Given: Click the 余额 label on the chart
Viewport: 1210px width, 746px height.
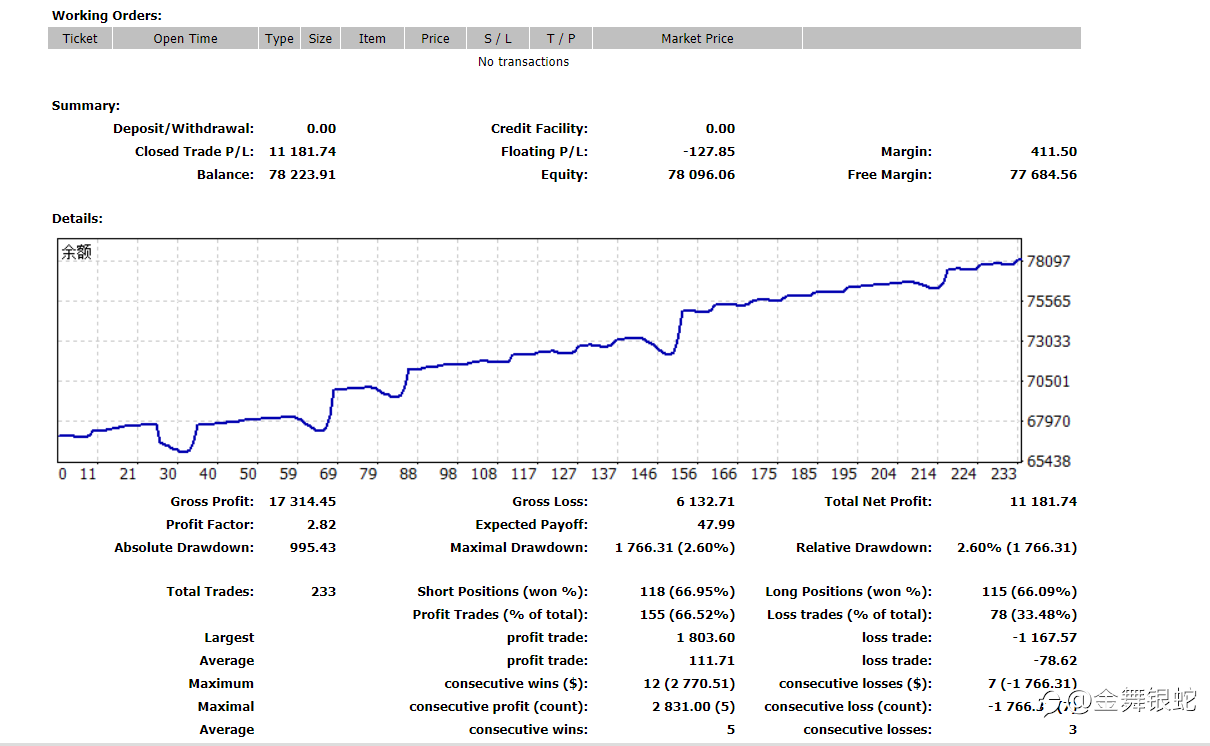Looking at the screenshot, I should (x=76, y=253).
